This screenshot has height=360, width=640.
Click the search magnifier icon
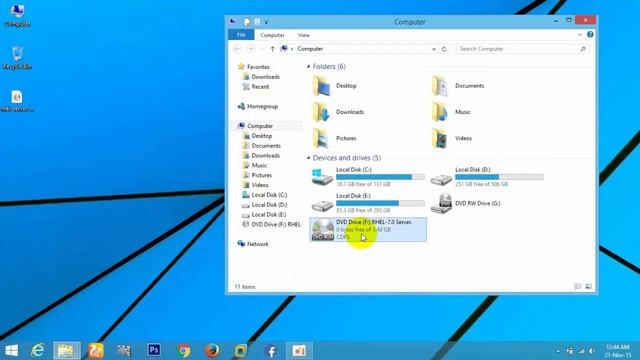pos(583,49)
